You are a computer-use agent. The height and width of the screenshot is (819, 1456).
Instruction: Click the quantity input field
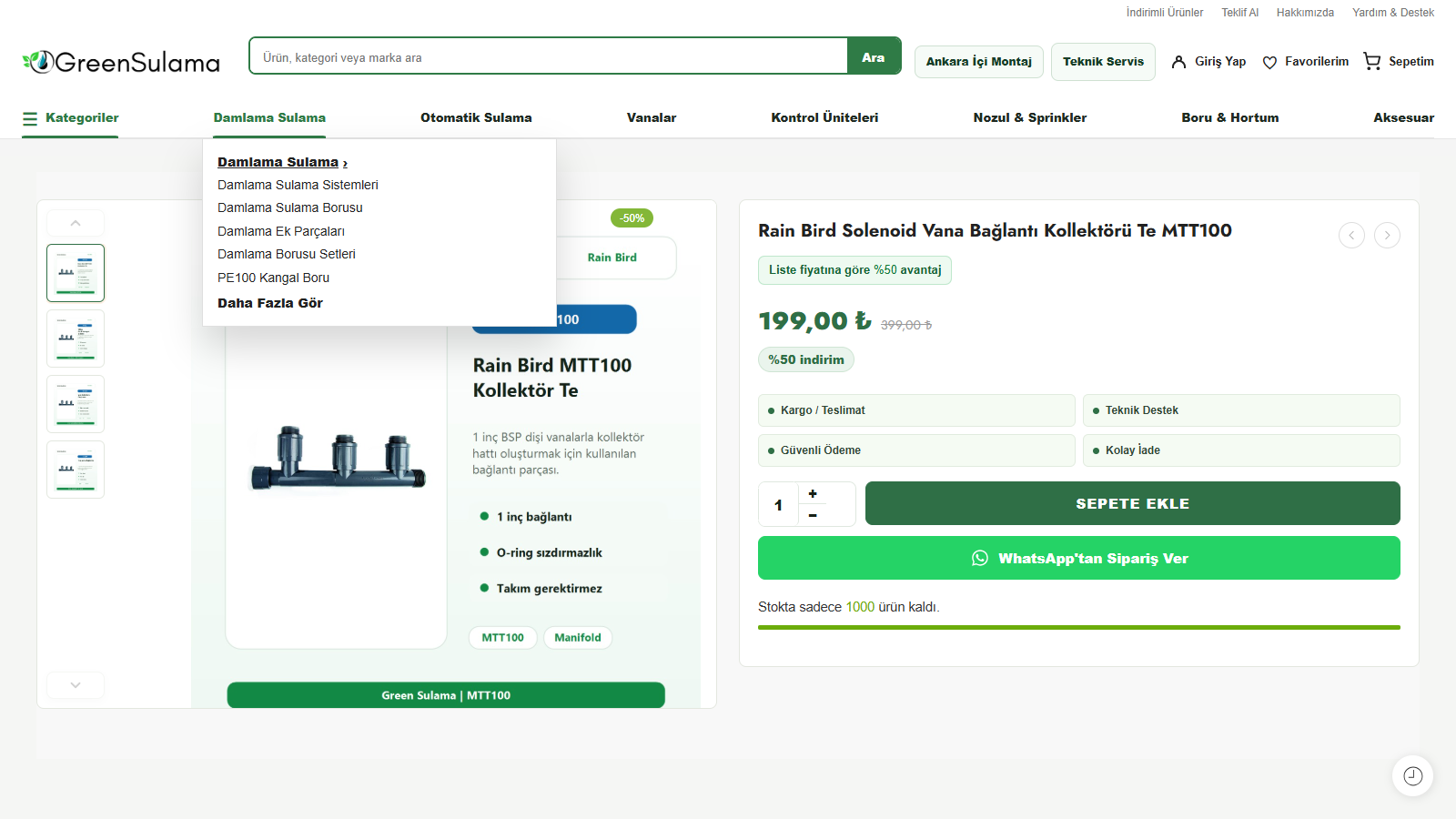778,504
